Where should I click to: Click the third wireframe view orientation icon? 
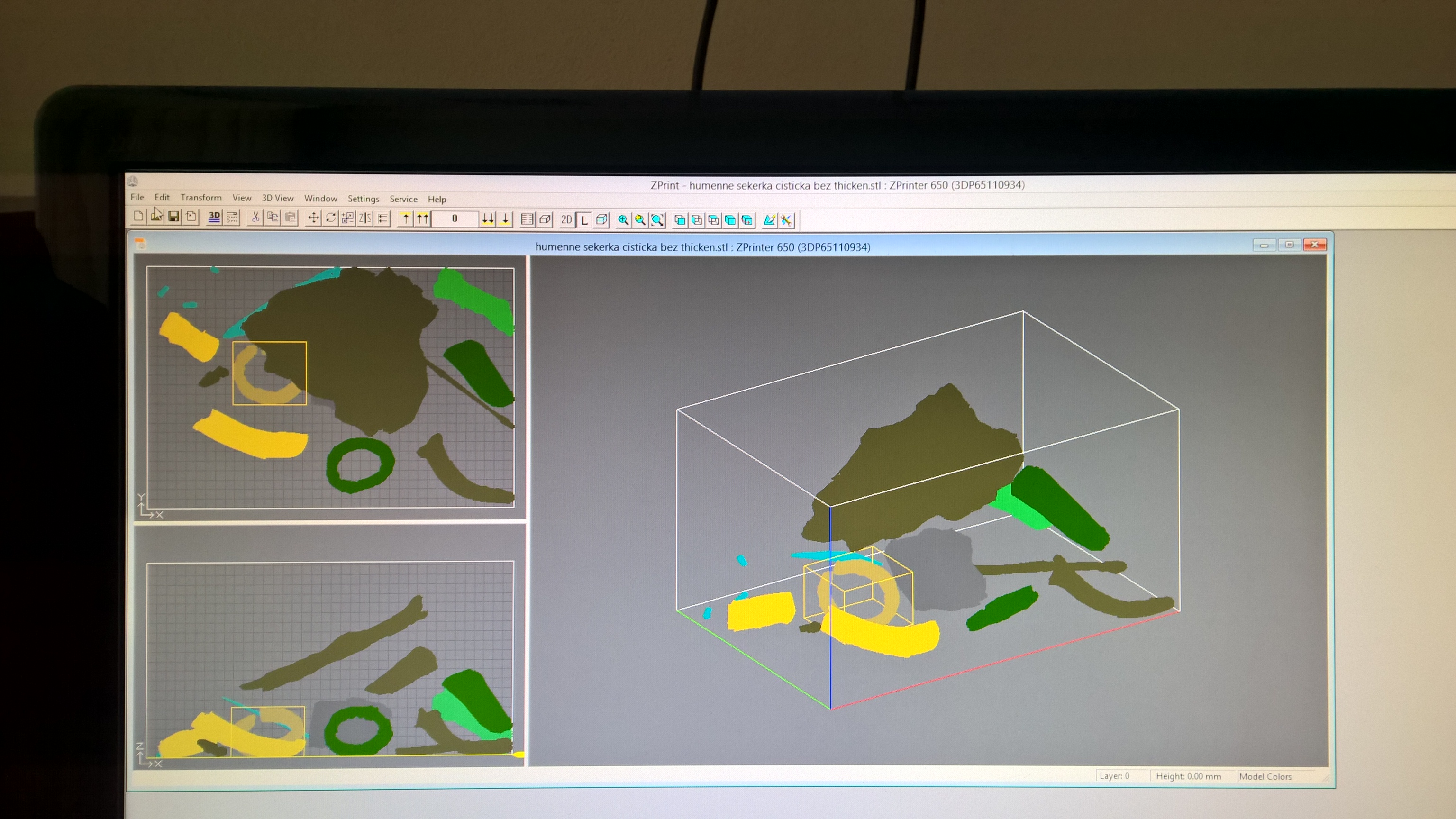[x=714, y=220]
